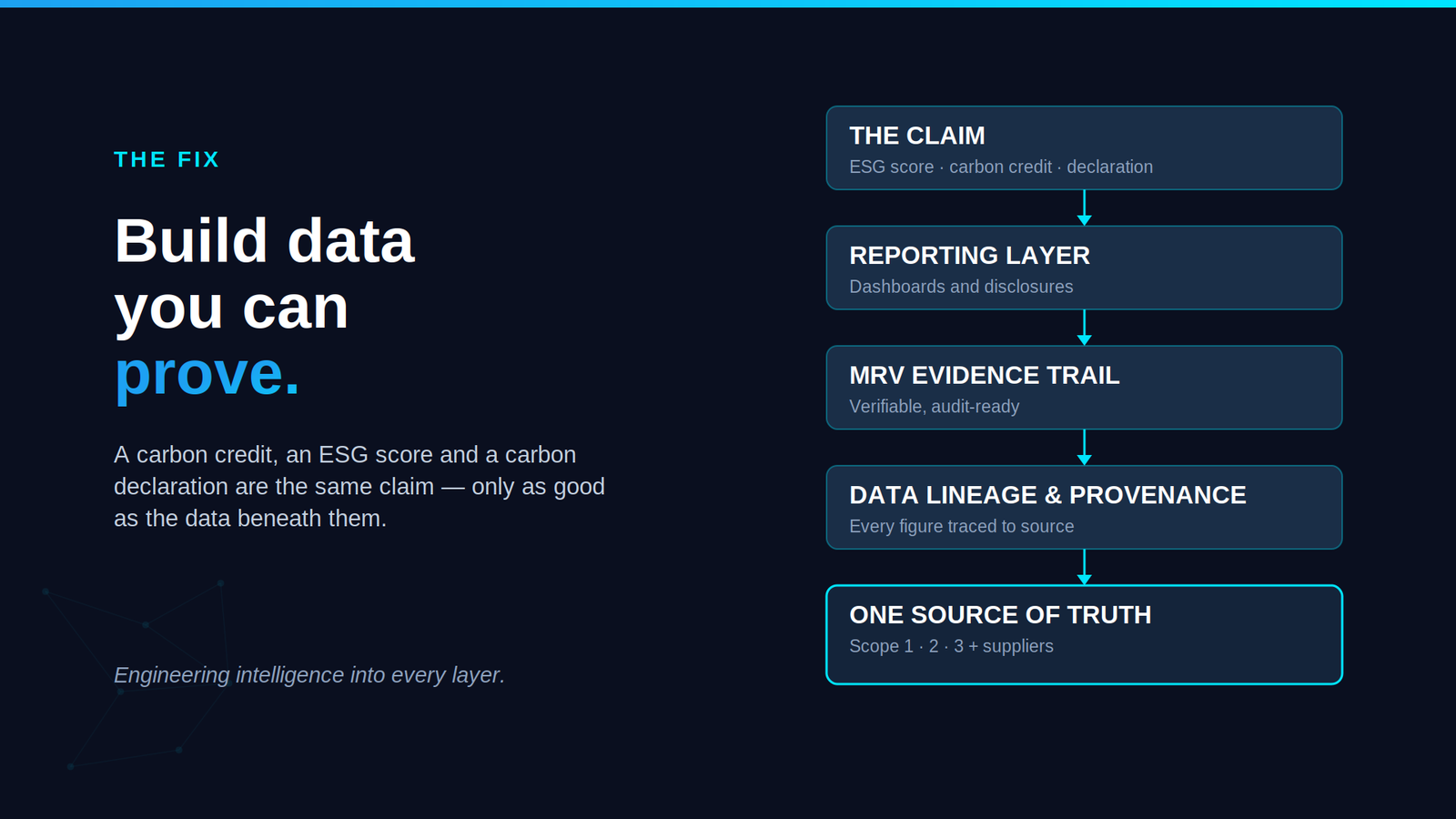This screenshot has width=1456, height=819.
Task: Click the tagline "Engineering intelligence into every layer."
Action: pyautogui.click(x=309, y=675)
